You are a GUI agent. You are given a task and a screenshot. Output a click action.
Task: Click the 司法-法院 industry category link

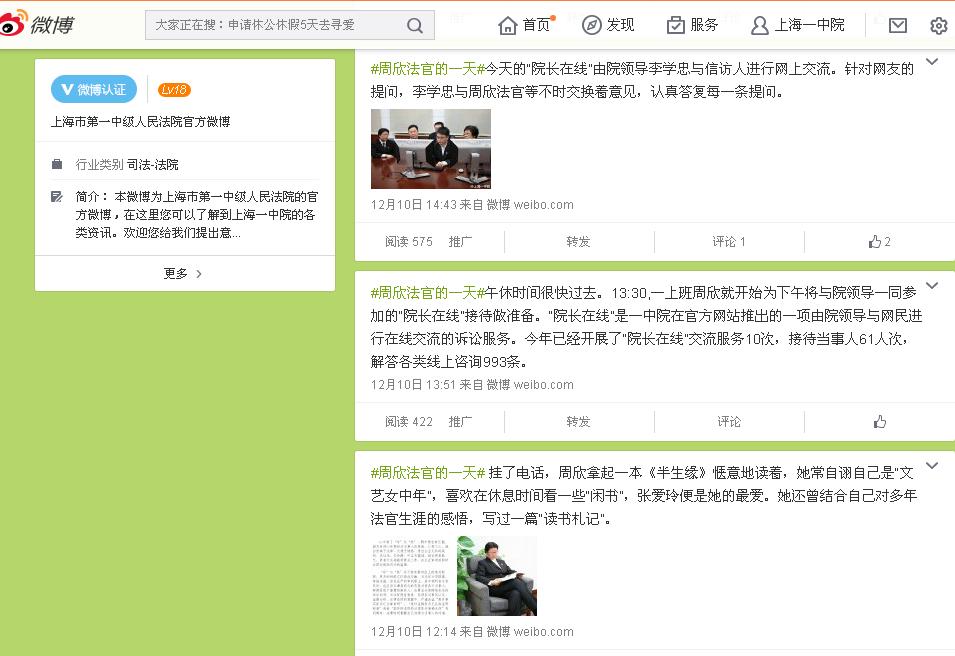pyautogui.click(x=153, y=164)
